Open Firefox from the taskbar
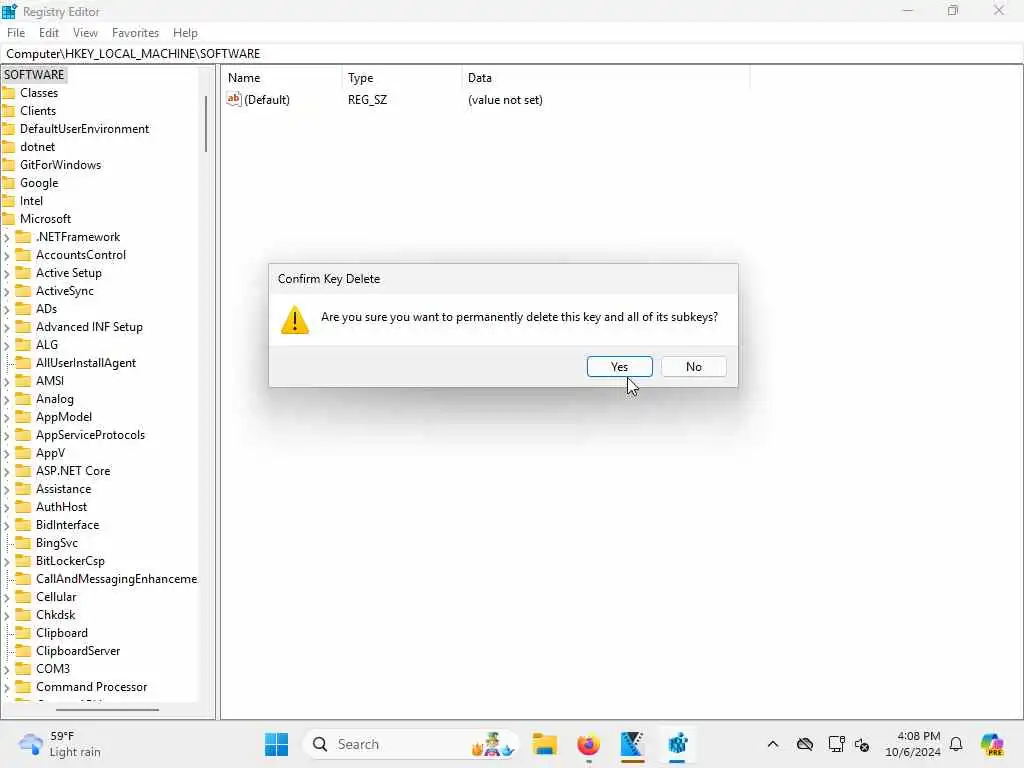The width and height of the screenshot is (1024, 768). click(x=588, y=744)
